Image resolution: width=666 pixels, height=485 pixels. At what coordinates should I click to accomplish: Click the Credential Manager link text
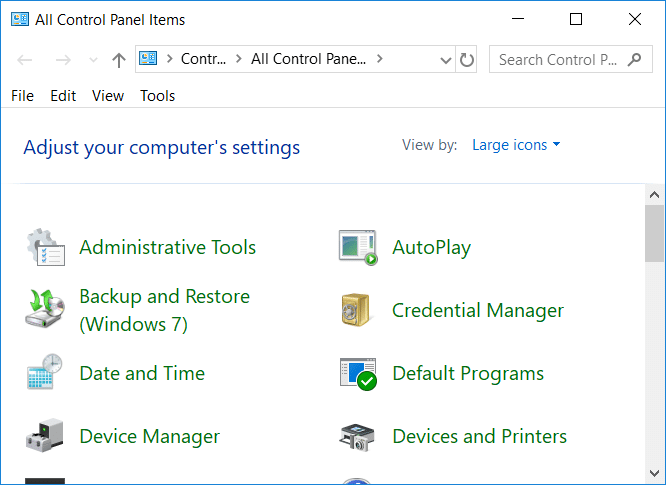click(478, 310)
